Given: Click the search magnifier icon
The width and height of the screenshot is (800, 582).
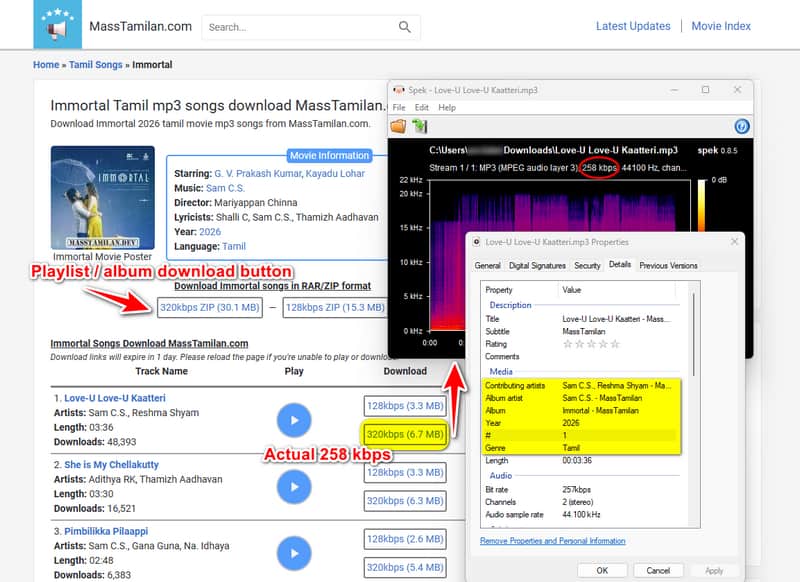Looking at the screenshot, I should 405,27.
